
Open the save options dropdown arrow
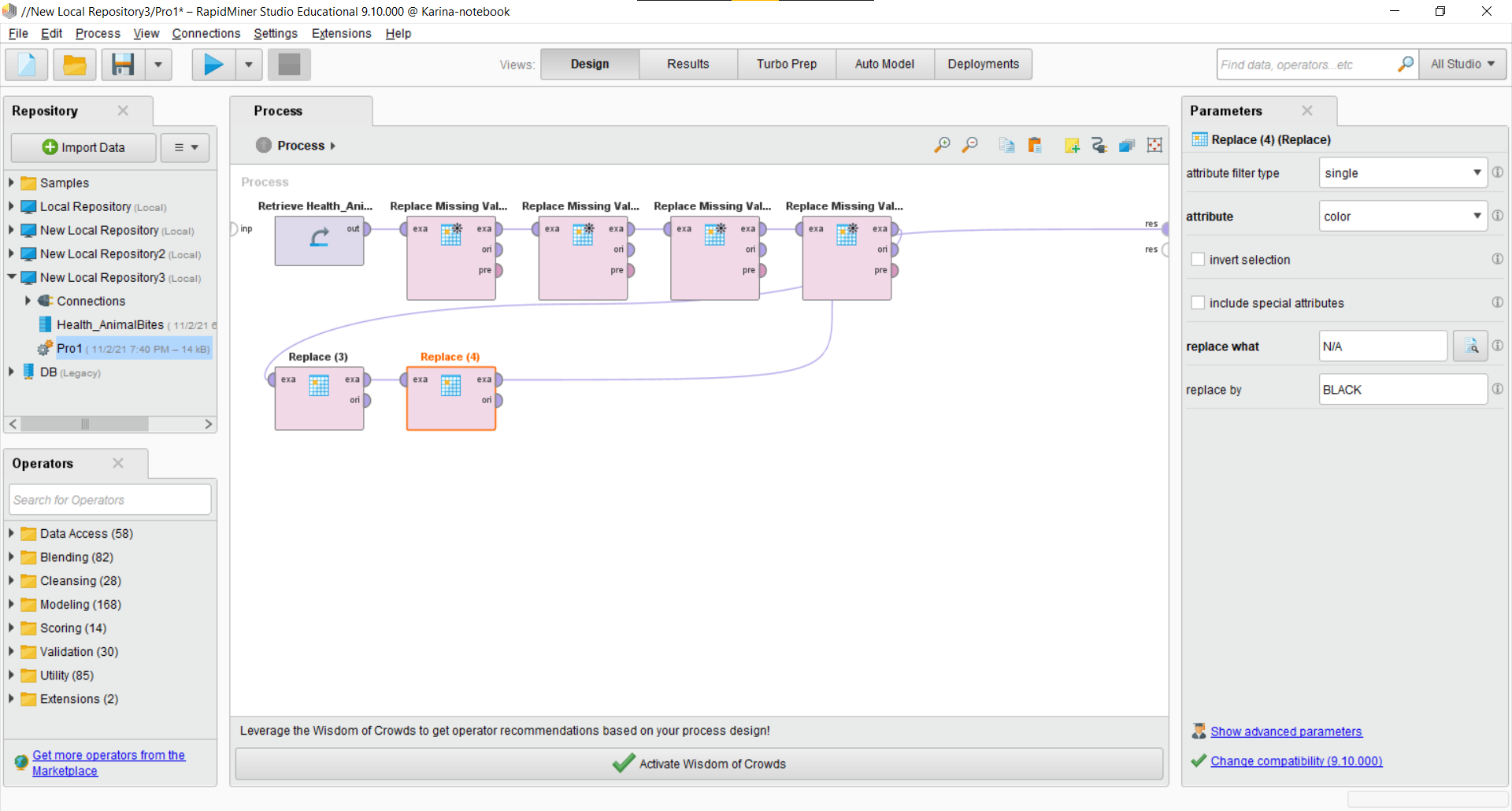point(158,65)
